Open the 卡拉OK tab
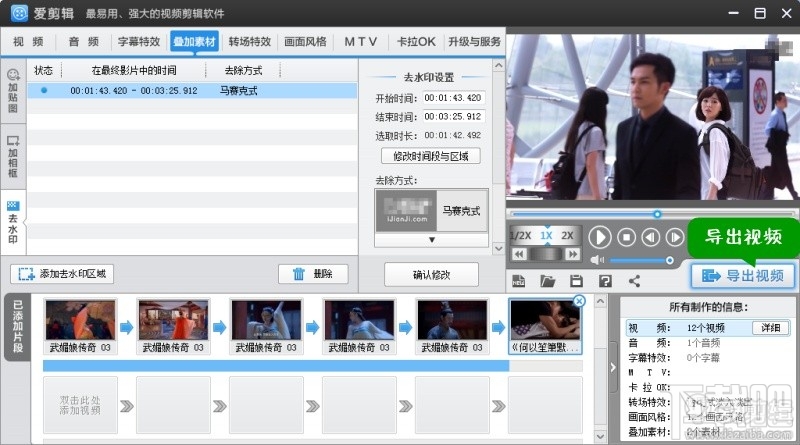This screenshot has height=445, width=800. pyautogui.click(x=416, y=42)
